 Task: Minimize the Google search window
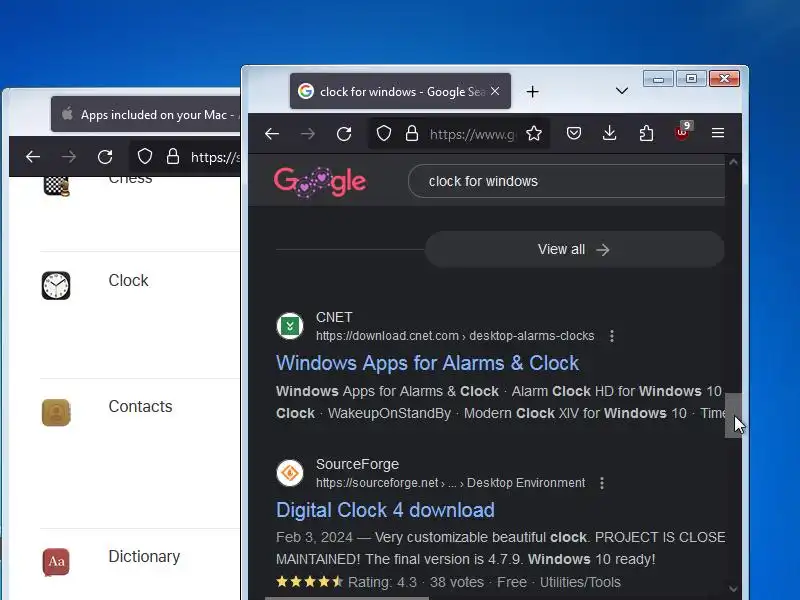[658, 79]
